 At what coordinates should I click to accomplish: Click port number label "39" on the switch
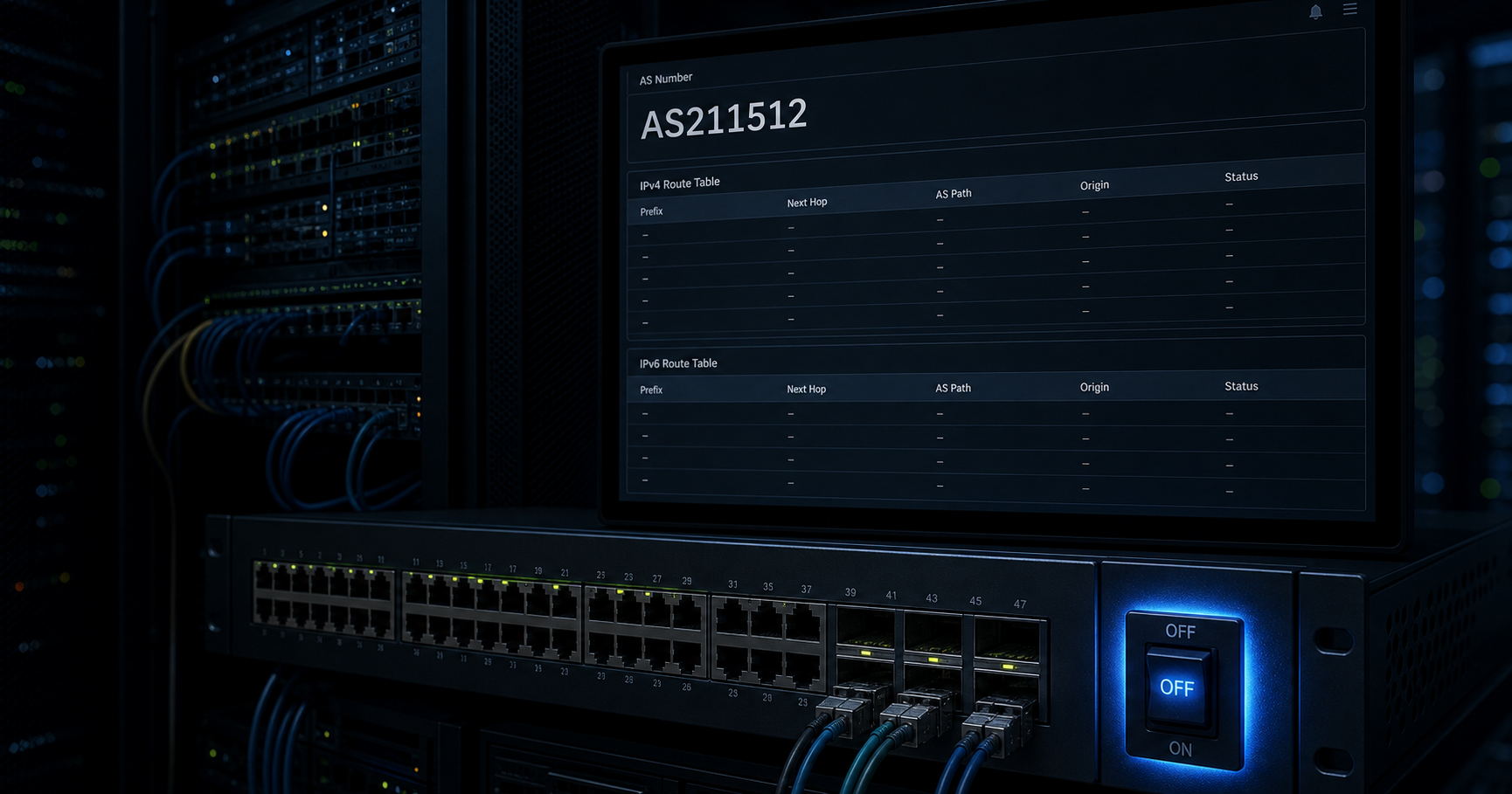point(850,592)
